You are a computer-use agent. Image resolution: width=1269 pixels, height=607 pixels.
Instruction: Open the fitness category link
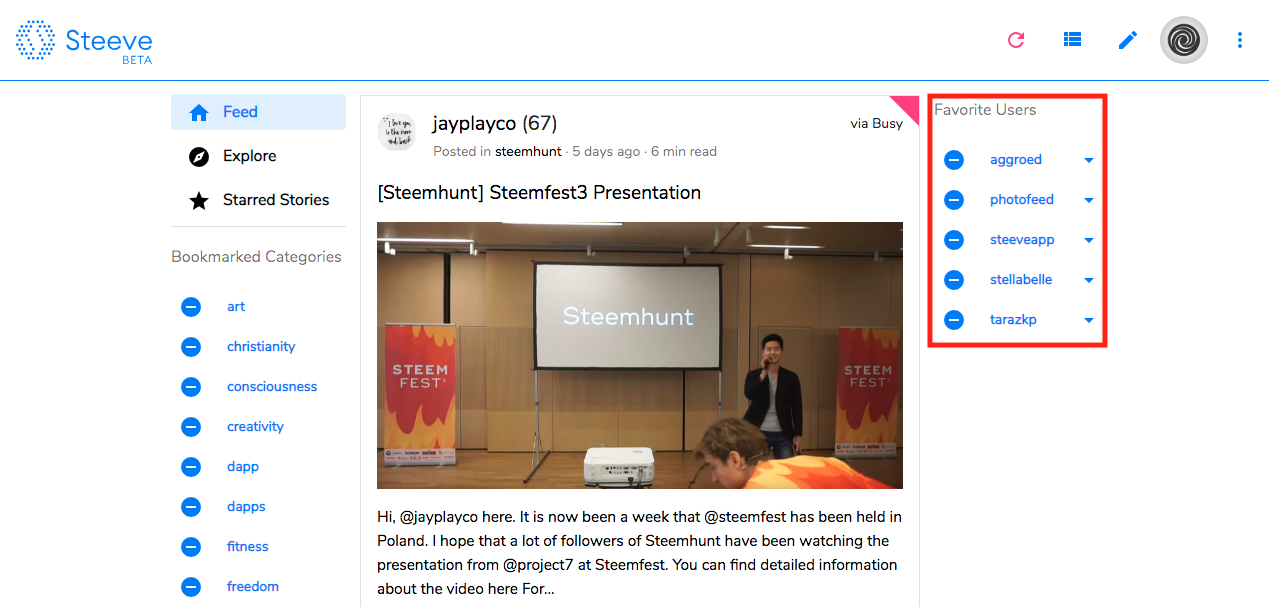(248, 547)
